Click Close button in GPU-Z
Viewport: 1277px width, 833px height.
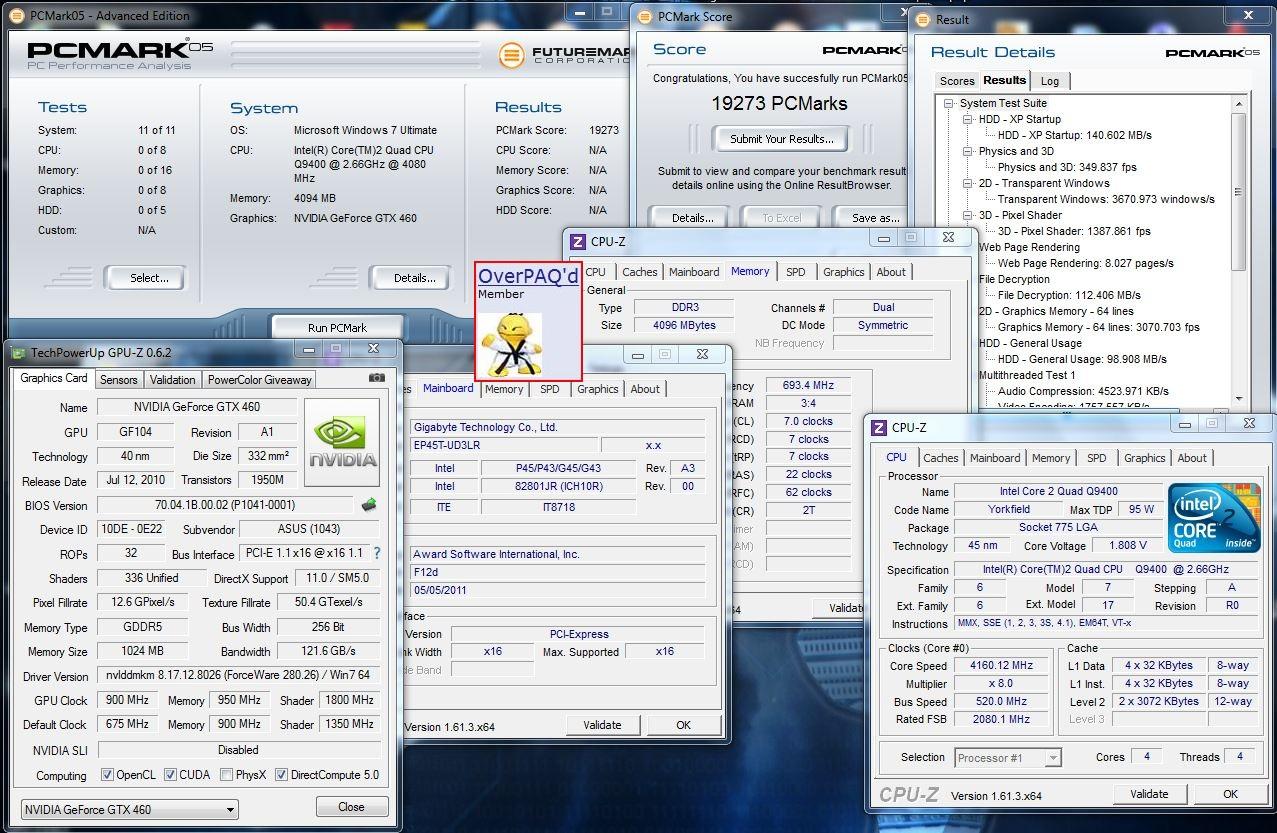351,807
